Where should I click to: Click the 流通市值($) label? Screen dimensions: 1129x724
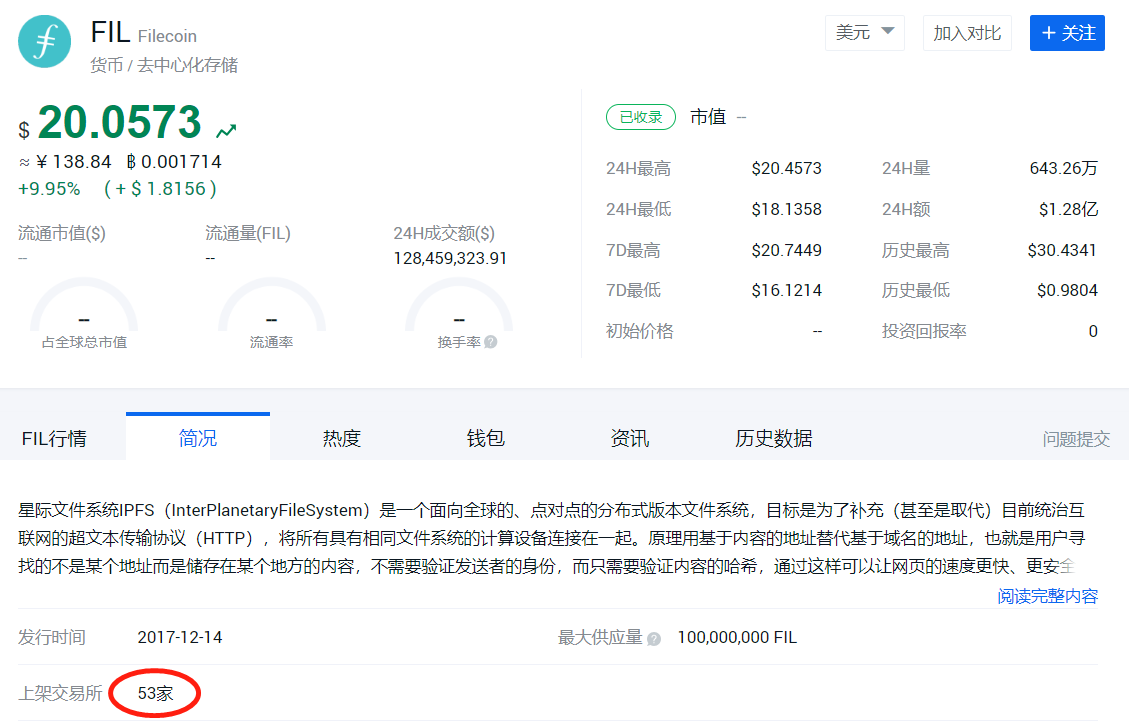62,233
